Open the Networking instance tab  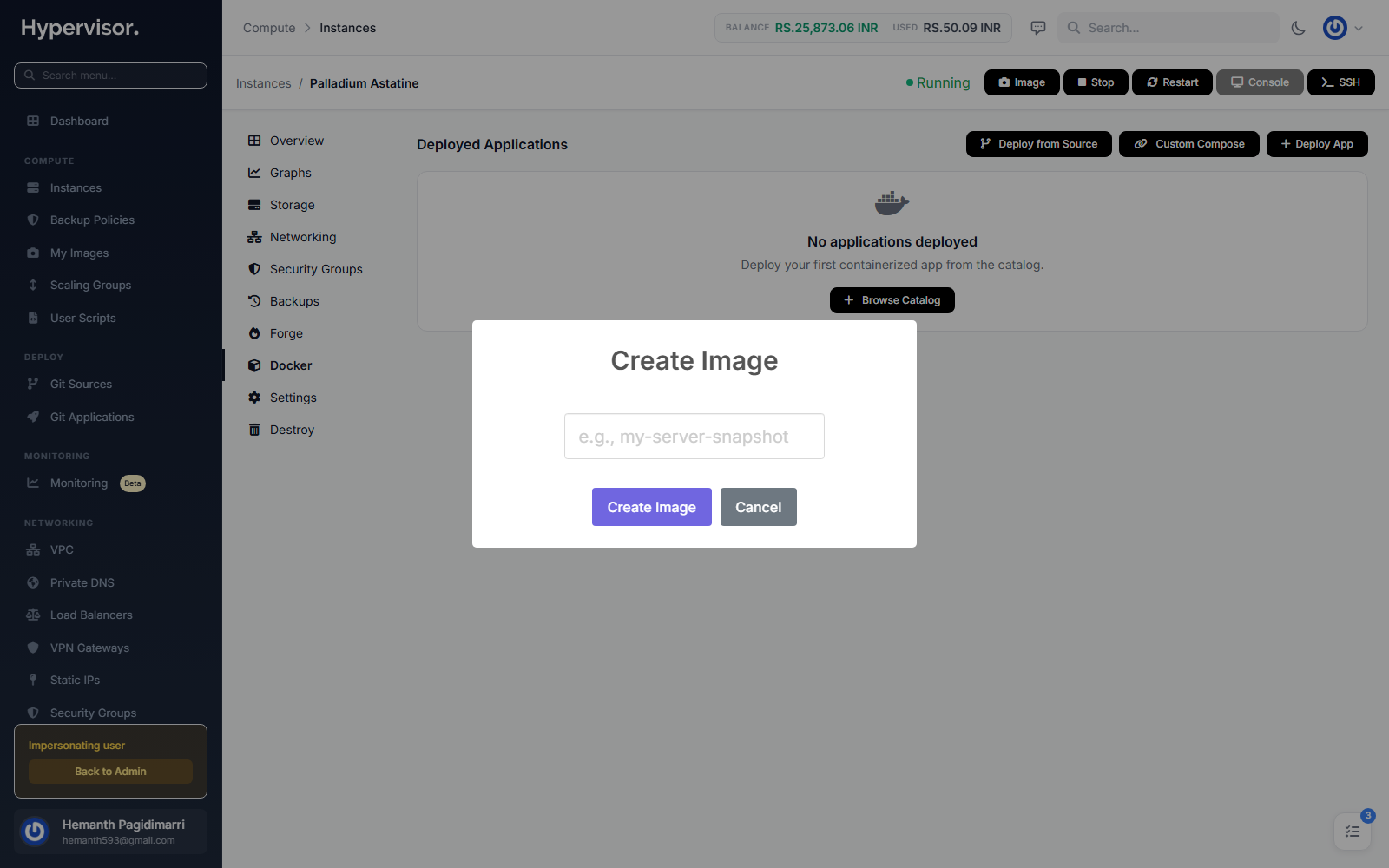click(303, 237)
